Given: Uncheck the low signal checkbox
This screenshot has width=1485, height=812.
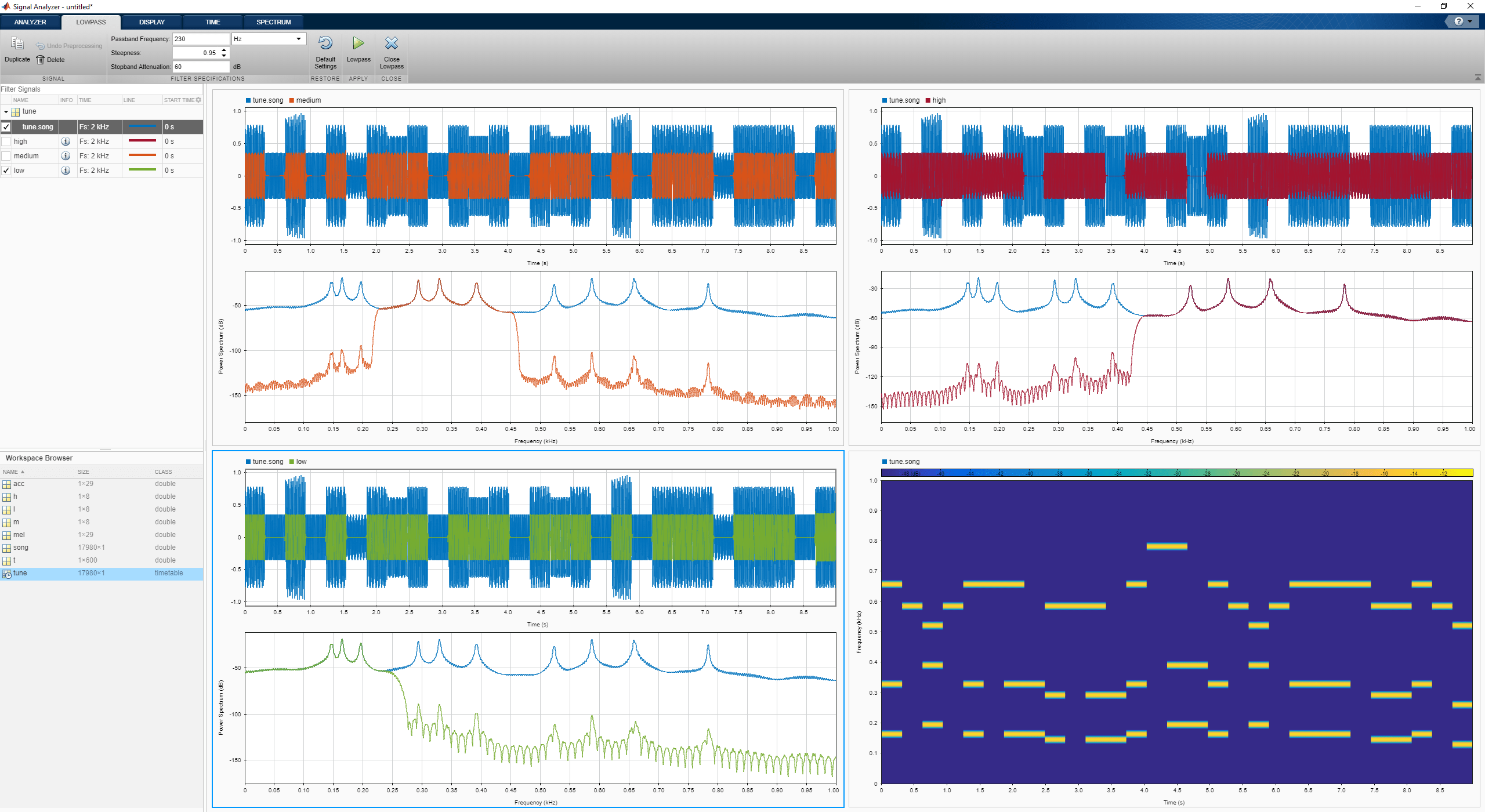Looking at the screenshot, I should coord(6,171).
